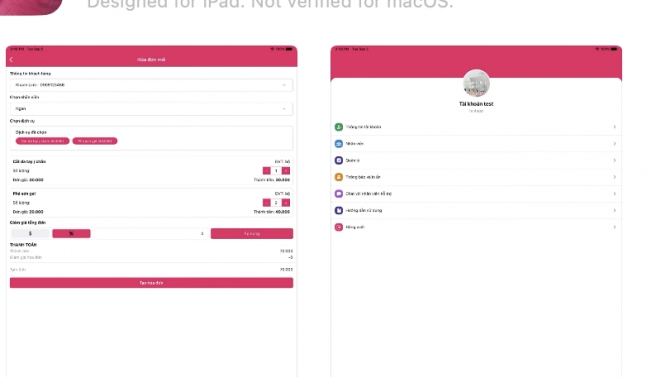Screen dimensions: 670x377
Task: Remove the second selected service chip
Action: click(x=95, y=141)
